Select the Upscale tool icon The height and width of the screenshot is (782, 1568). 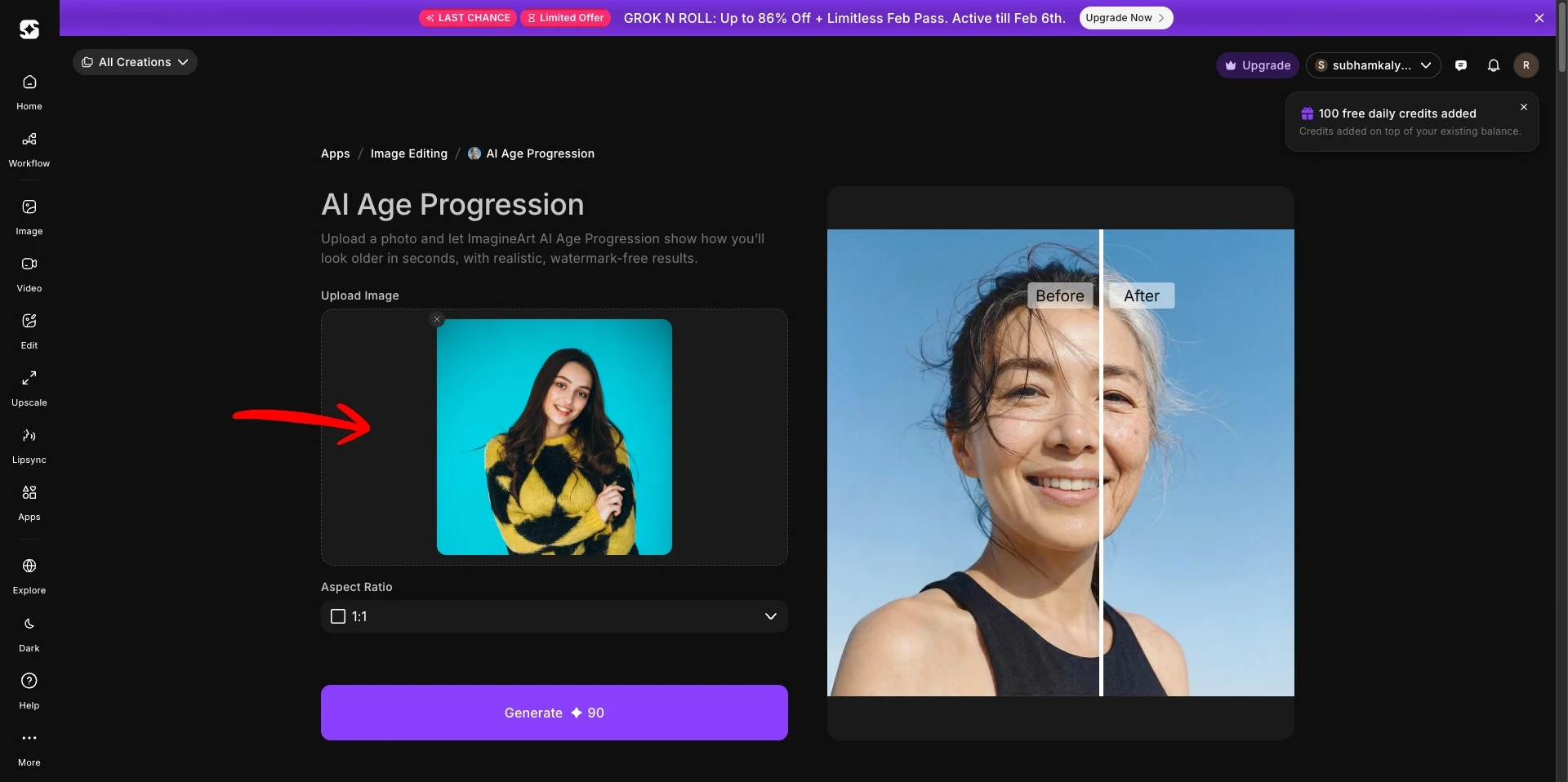pyautogui.click(x=29, y=379)
